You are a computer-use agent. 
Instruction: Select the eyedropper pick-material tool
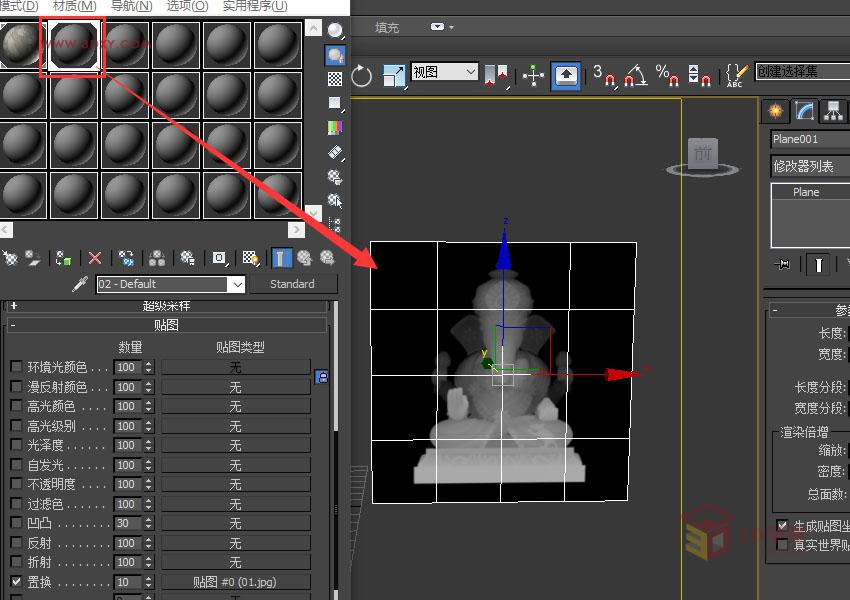78,283
